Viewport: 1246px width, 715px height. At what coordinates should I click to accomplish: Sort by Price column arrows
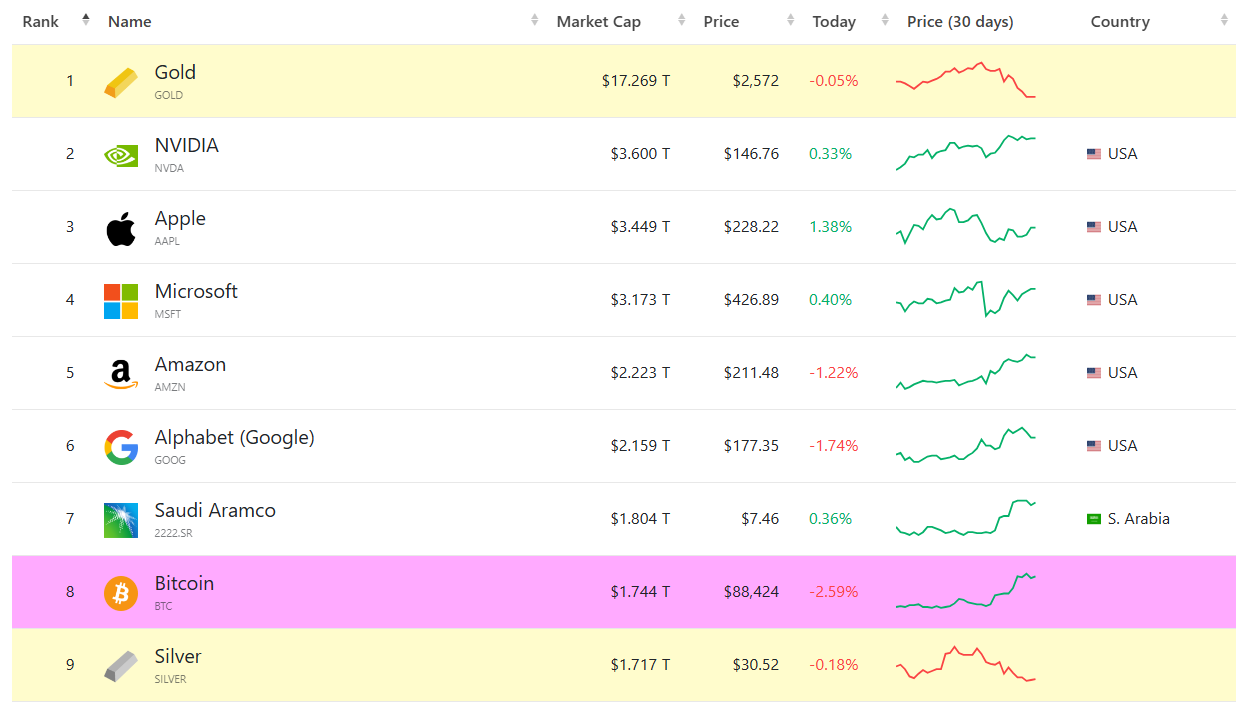(x=790, y=21)
